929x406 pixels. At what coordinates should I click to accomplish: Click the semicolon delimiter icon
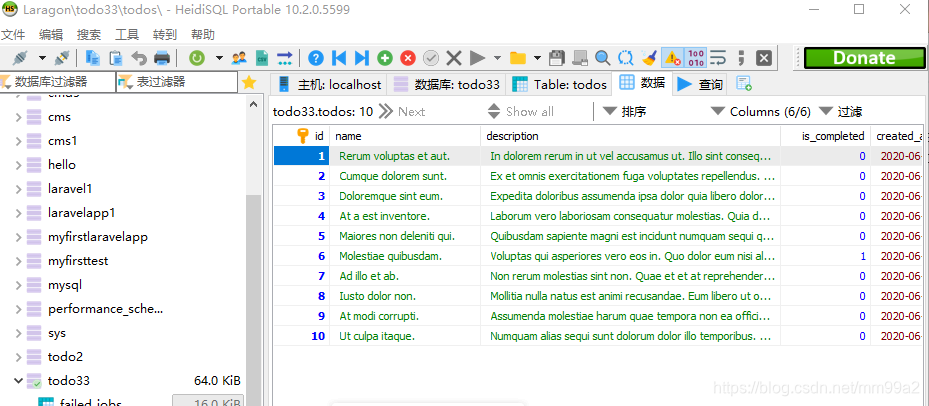741,57
